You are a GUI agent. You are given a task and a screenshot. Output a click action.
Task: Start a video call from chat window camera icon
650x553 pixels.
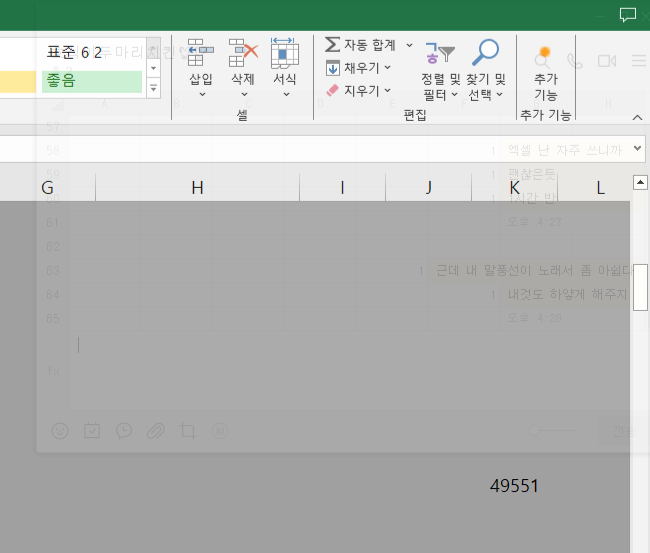pyautogui.click(x=607, y=61)
